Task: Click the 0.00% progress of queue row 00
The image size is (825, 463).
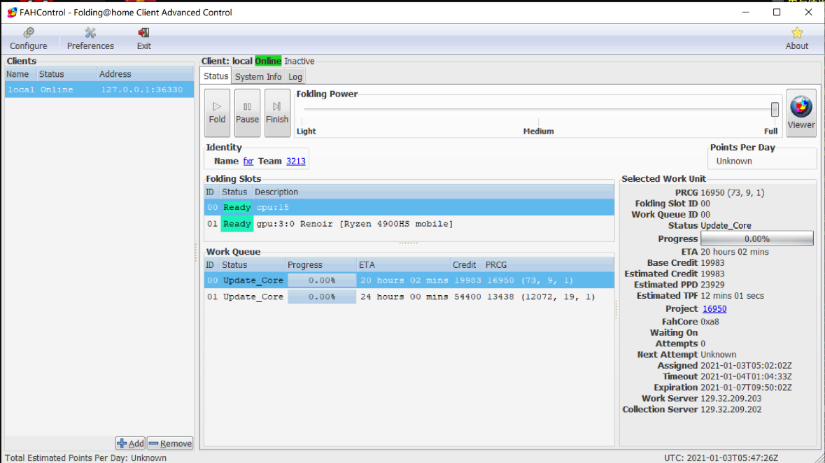Action: [x=321, y=280]
